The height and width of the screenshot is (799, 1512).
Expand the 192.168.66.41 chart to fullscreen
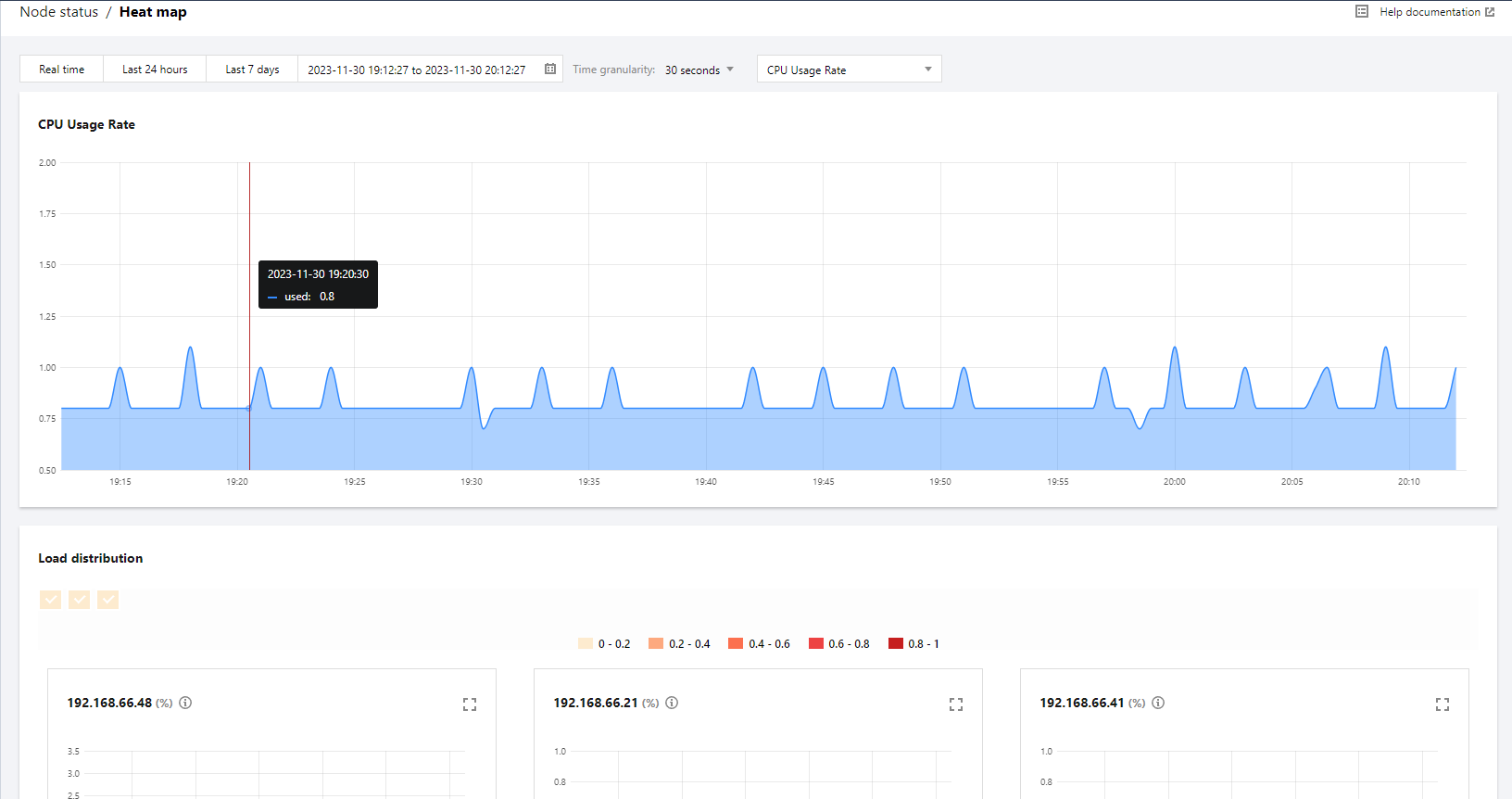[x=1443, y=704]
